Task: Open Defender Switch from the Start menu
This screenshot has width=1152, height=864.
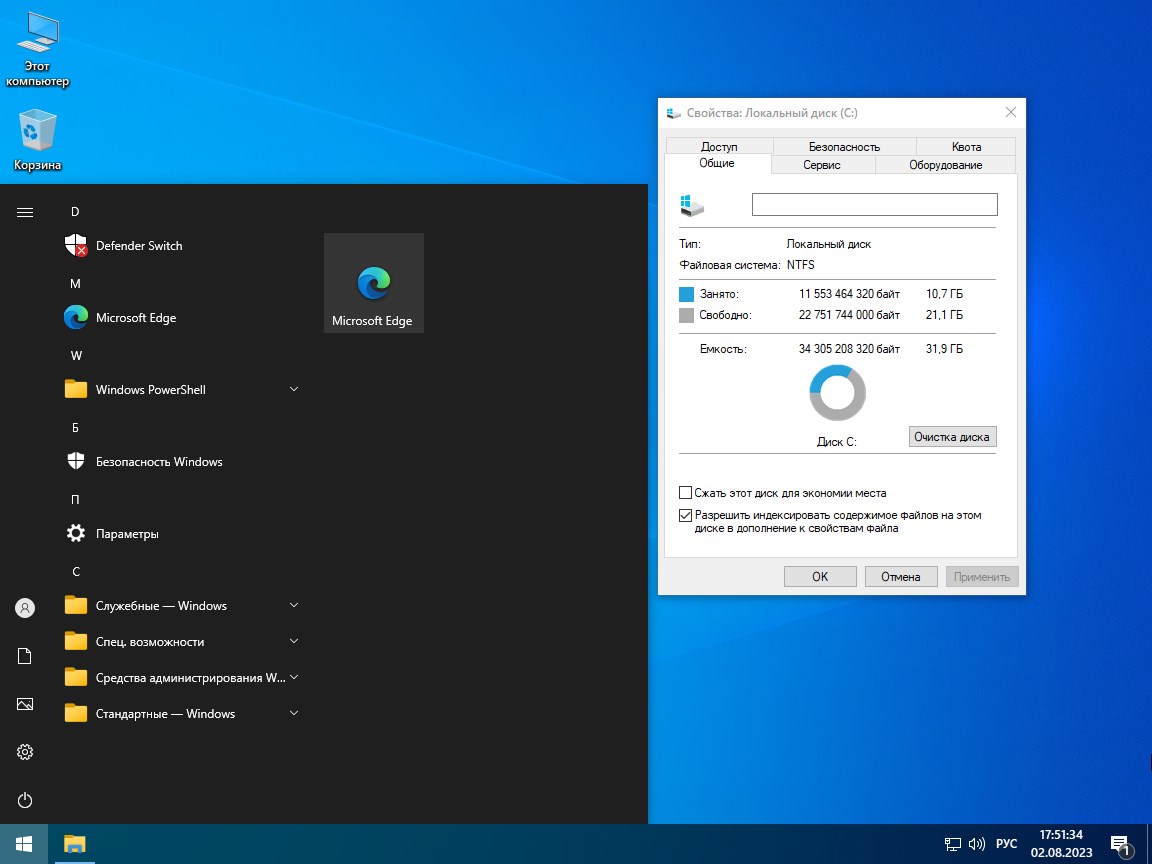Action: [x=138, y=245]
